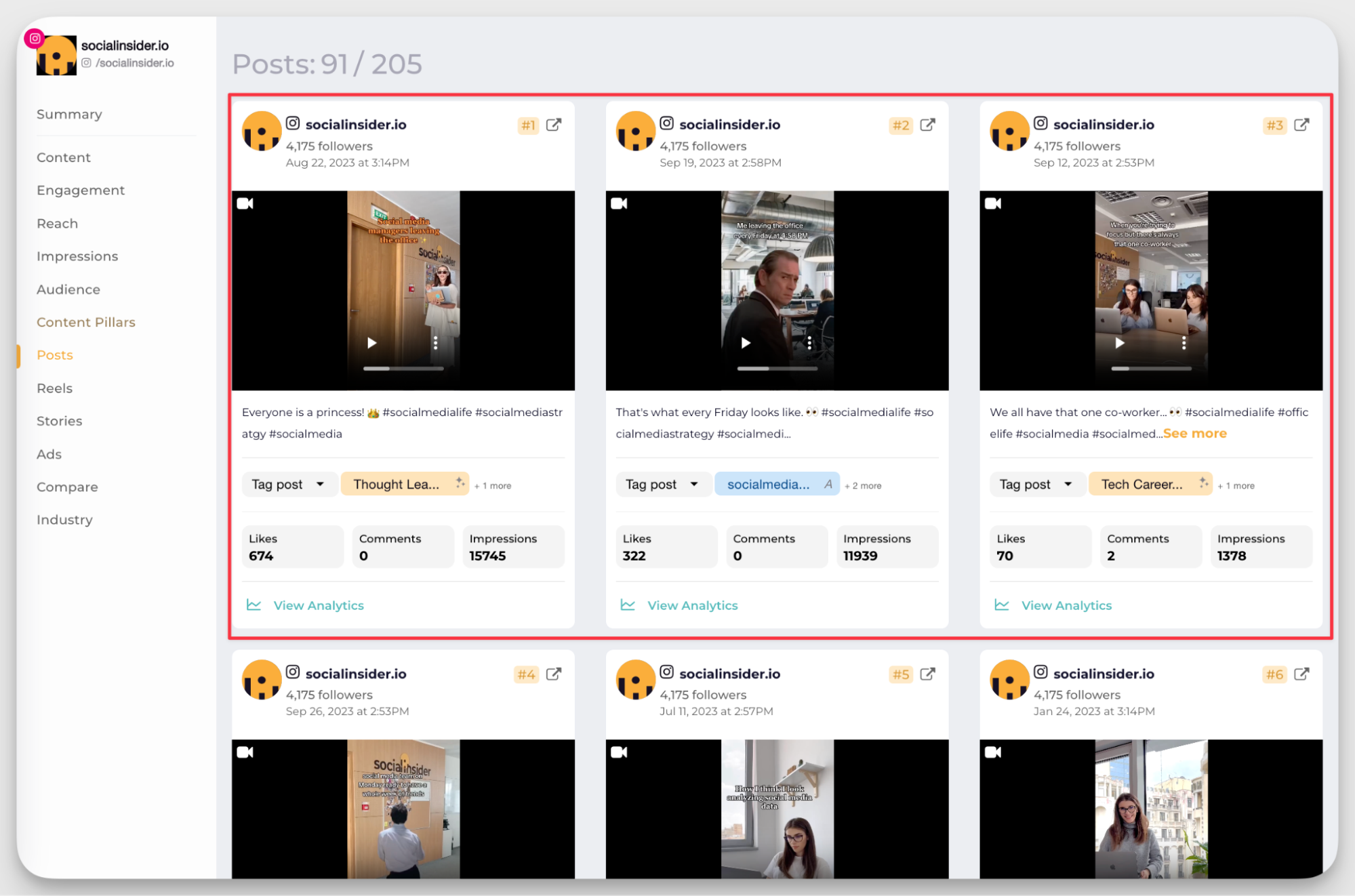Open Compare section in sidebar
This screenshot has width=1355, height=896.
(67, 487)
